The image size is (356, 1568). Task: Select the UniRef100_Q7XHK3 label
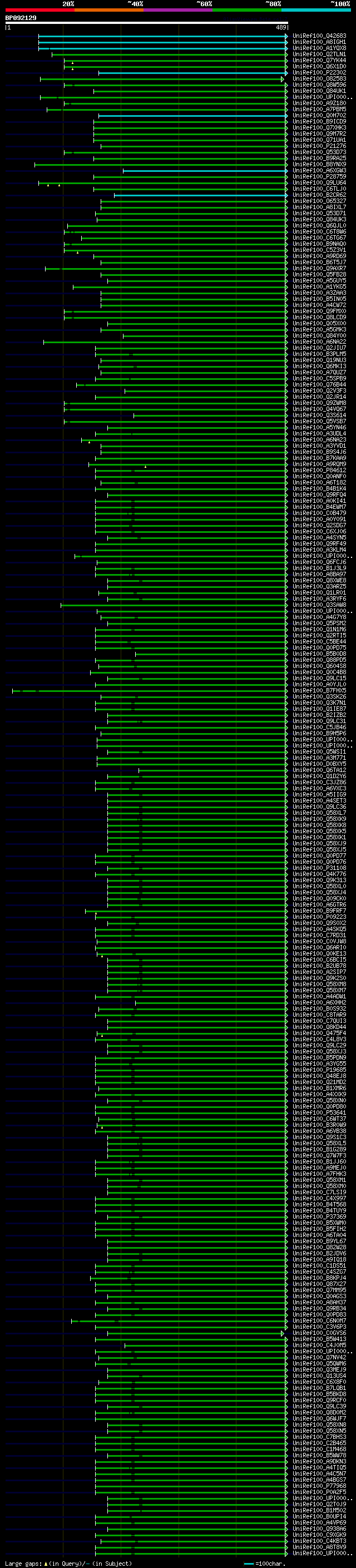tap(319, 128)
